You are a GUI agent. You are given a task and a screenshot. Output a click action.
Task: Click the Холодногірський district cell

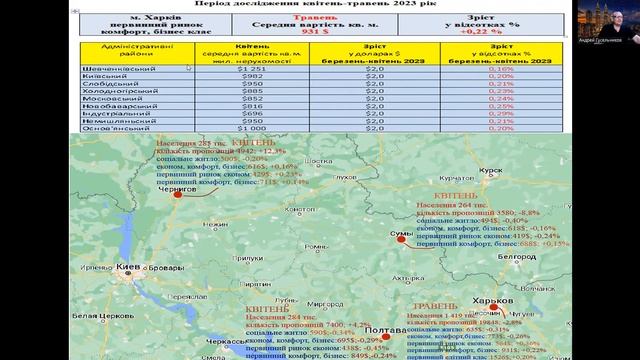(x=138, y=91)
